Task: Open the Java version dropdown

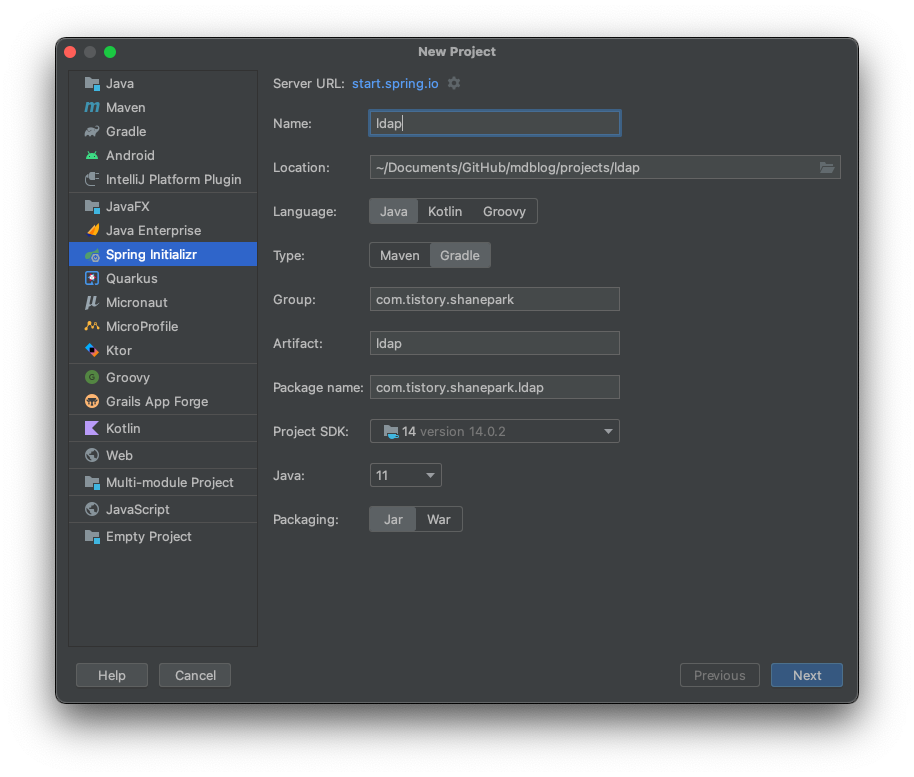Action: (405, 475)
